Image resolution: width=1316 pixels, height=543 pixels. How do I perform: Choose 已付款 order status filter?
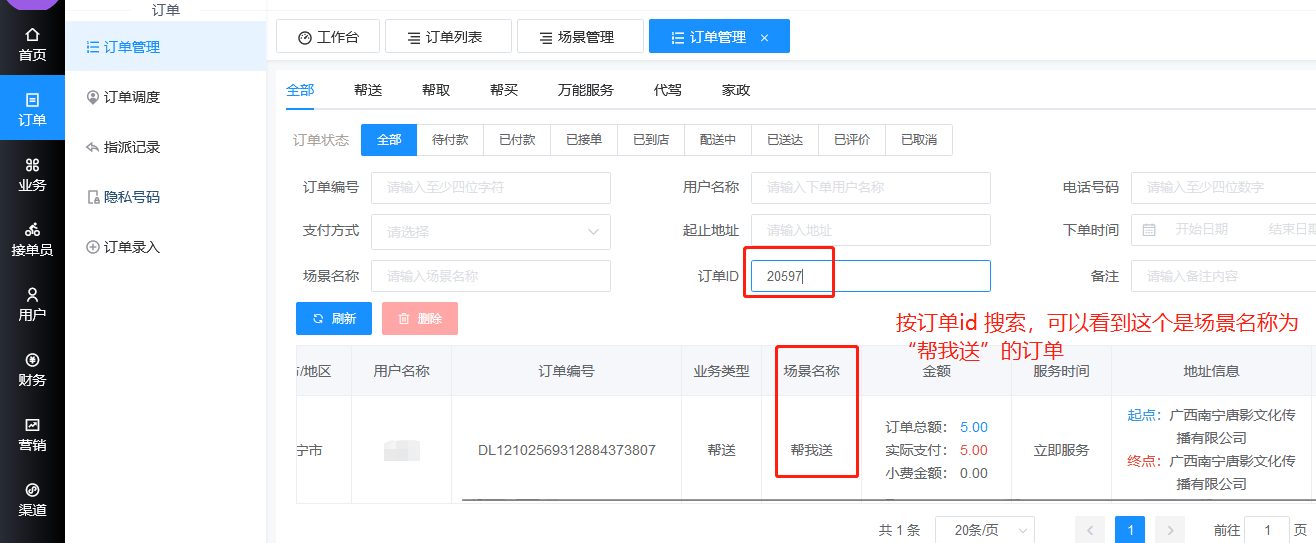pyautogui.click(x=517, y=140)
